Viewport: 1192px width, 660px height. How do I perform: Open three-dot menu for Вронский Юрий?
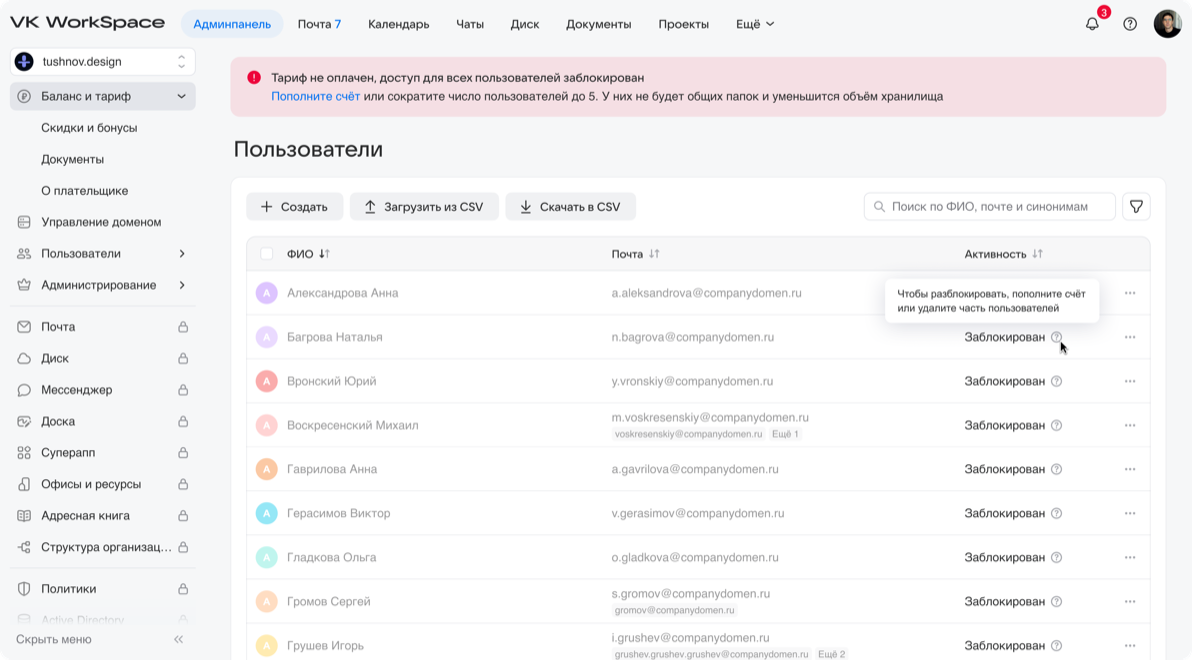(x=1130, y=381)
